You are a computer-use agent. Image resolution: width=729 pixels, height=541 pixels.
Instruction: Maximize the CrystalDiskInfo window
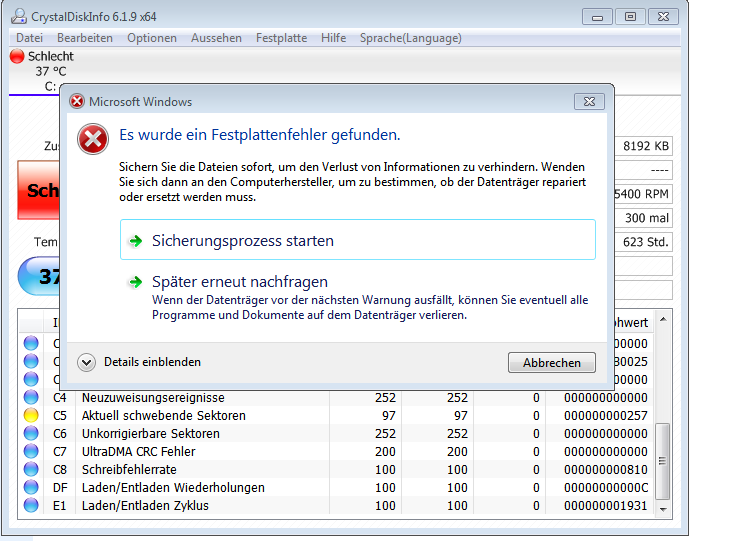pos(630,17)
